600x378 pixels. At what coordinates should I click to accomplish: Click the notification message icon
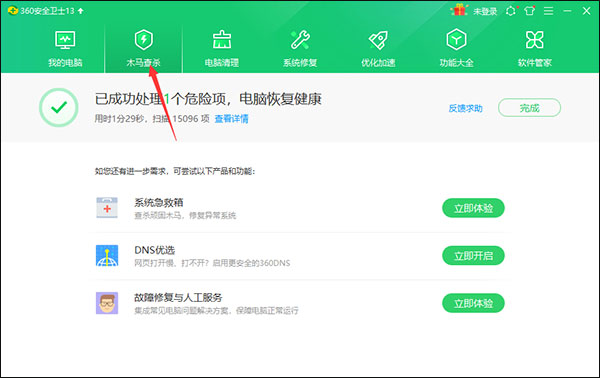[x=511, y=11]
